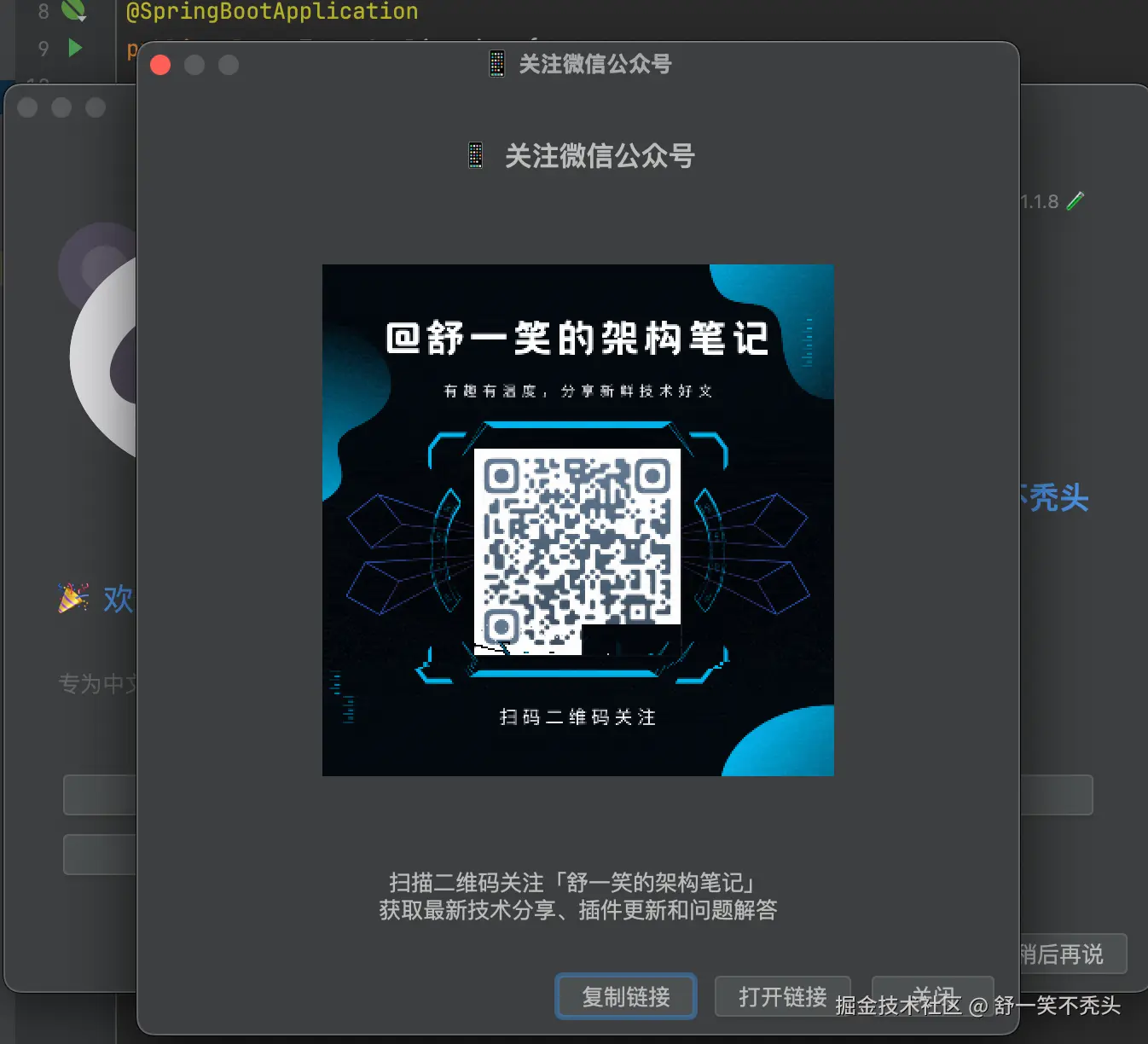Click the party popper emoji in the welcome dialog
This screenshot has width=1148, height=1044.
click(72, 597)
